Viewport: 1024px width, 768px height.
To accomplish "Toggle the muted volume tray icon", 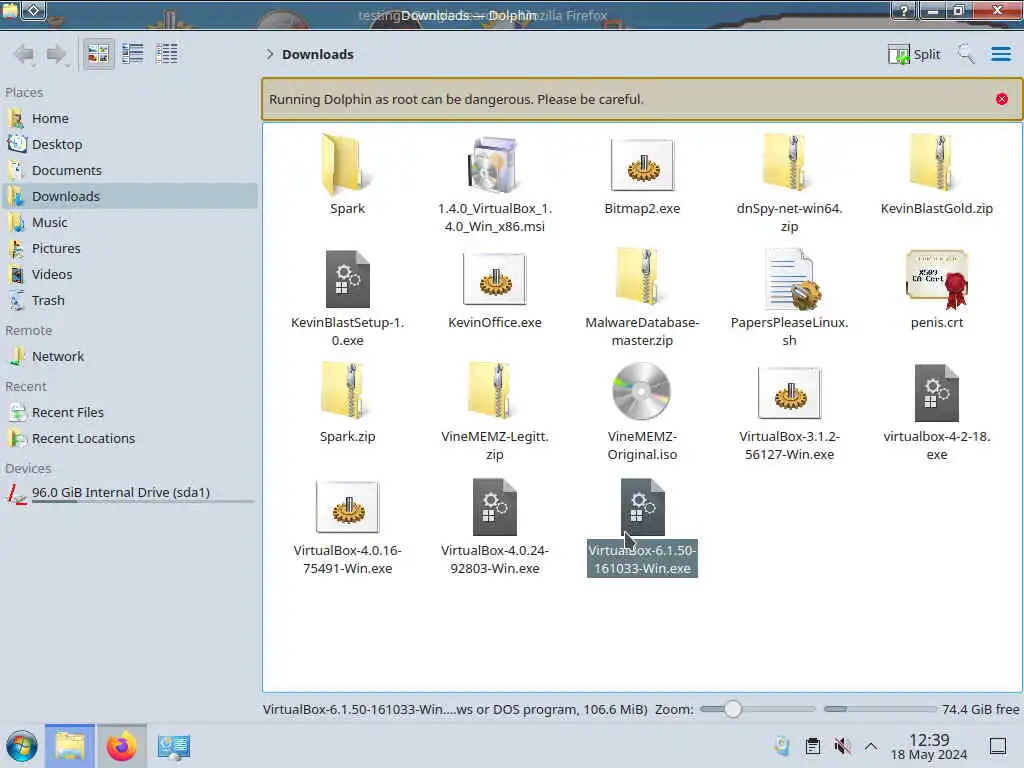I will click(x=842, y=746).
